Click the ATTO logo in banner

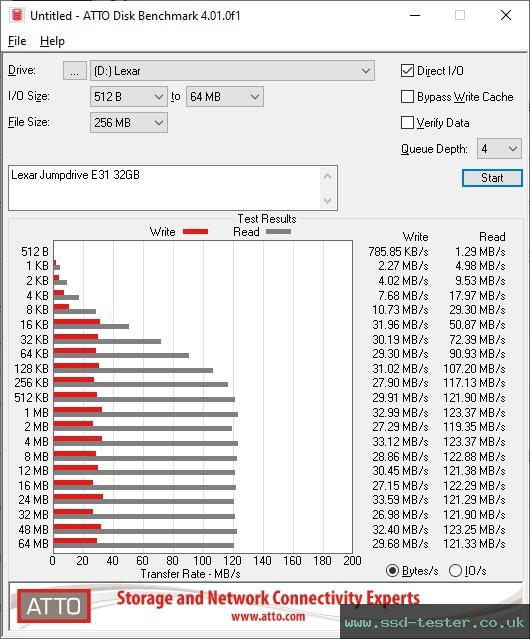point(54,606)
